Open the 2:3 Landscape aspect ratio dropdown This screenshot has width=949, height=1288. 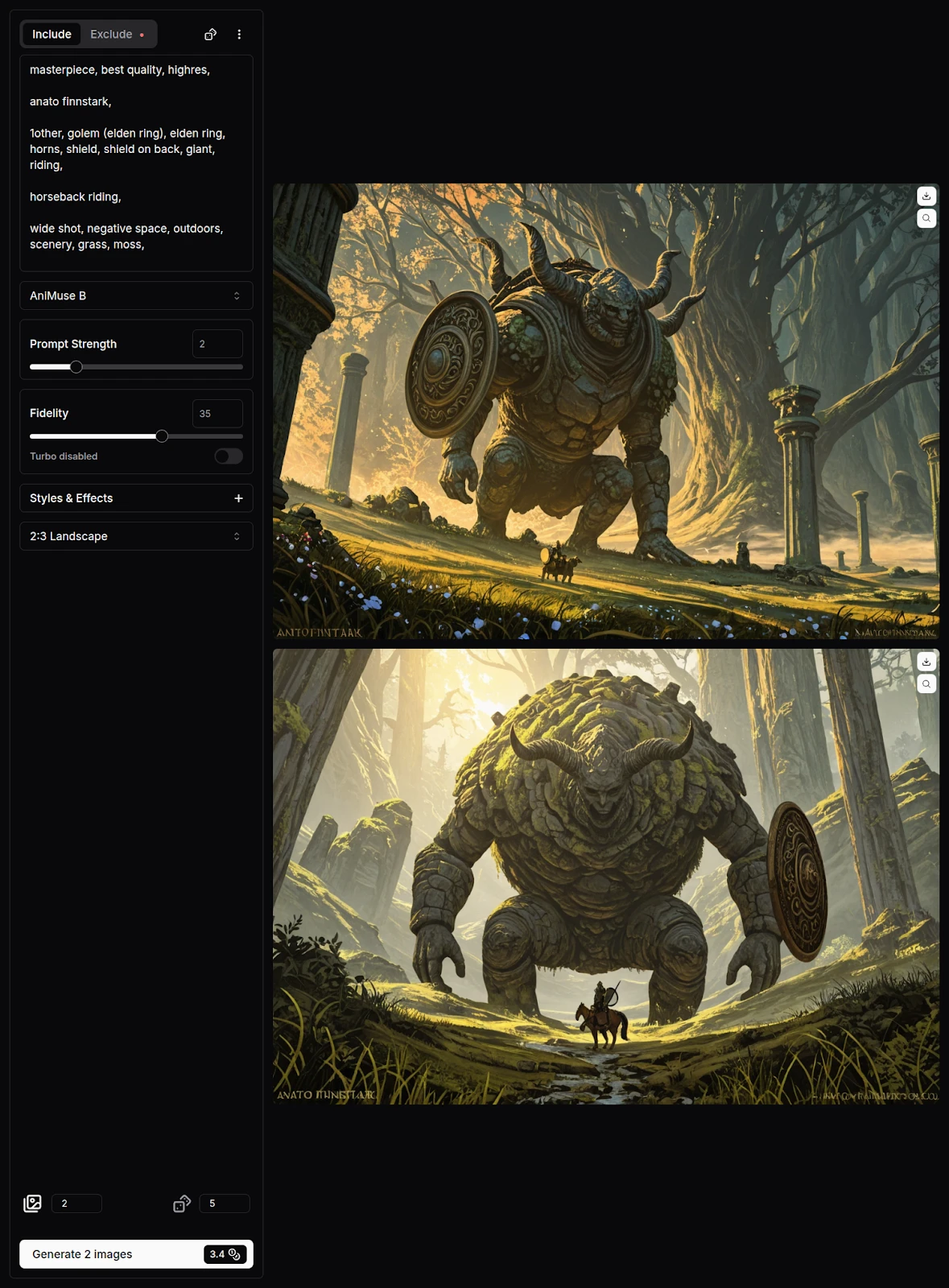coord(136,536)
